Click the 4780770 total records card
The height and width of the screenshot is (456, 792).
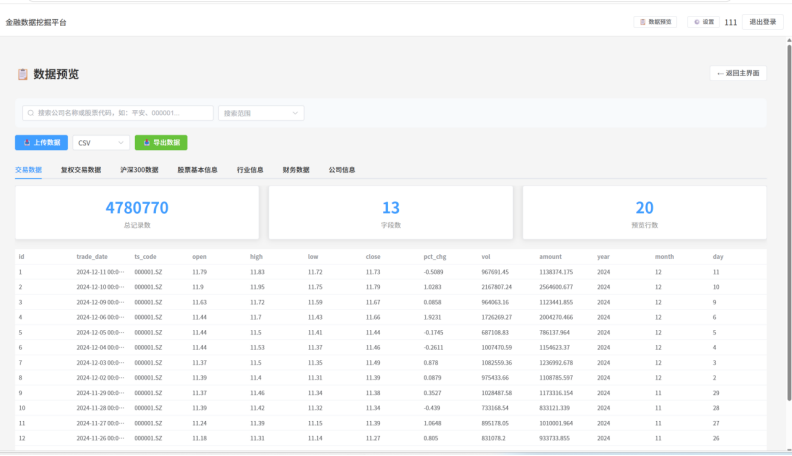(137, 213)
